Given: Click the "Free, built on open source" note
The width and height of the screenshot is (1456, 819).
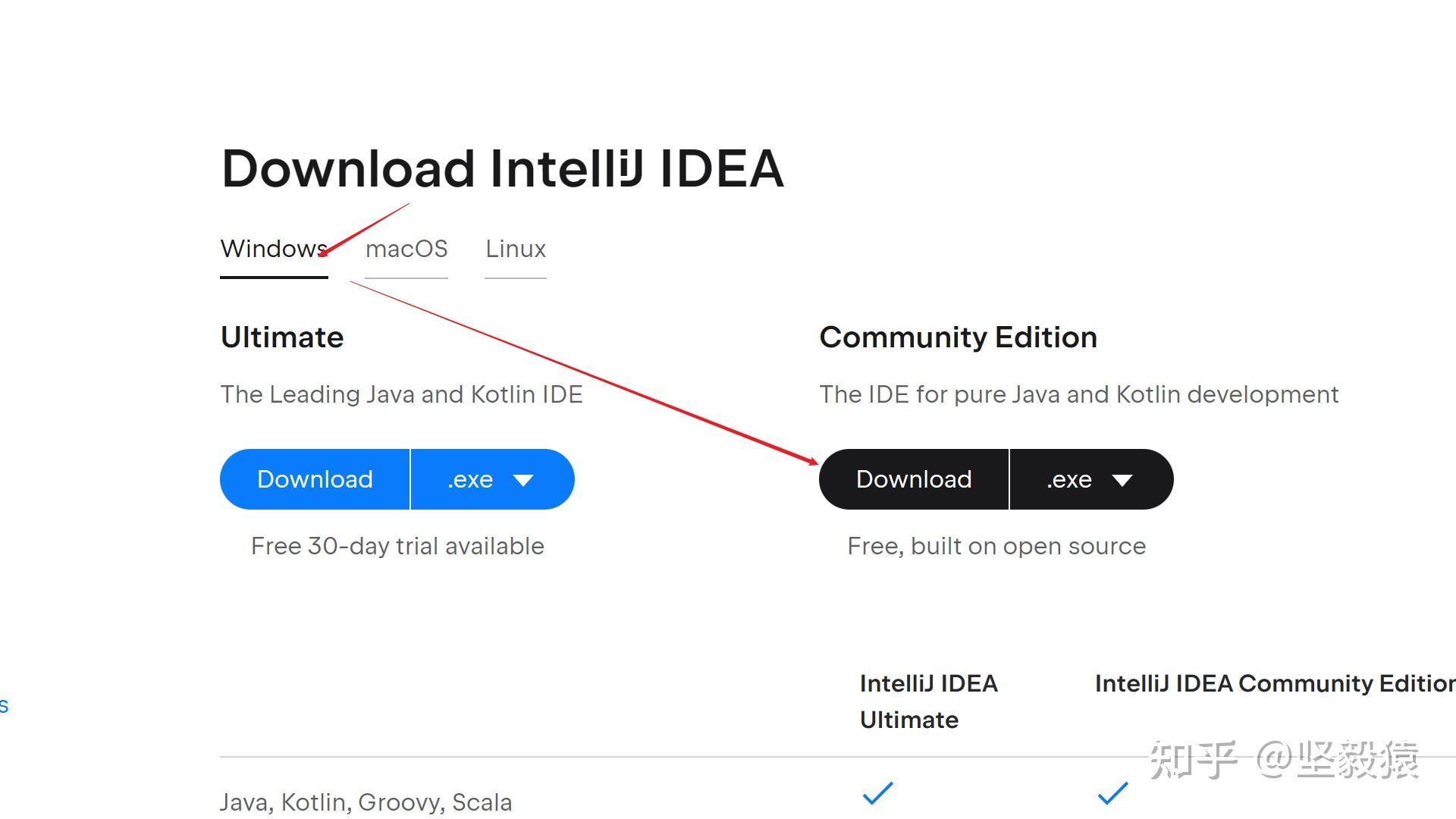Looking at the screenshot, I should 996,546.
